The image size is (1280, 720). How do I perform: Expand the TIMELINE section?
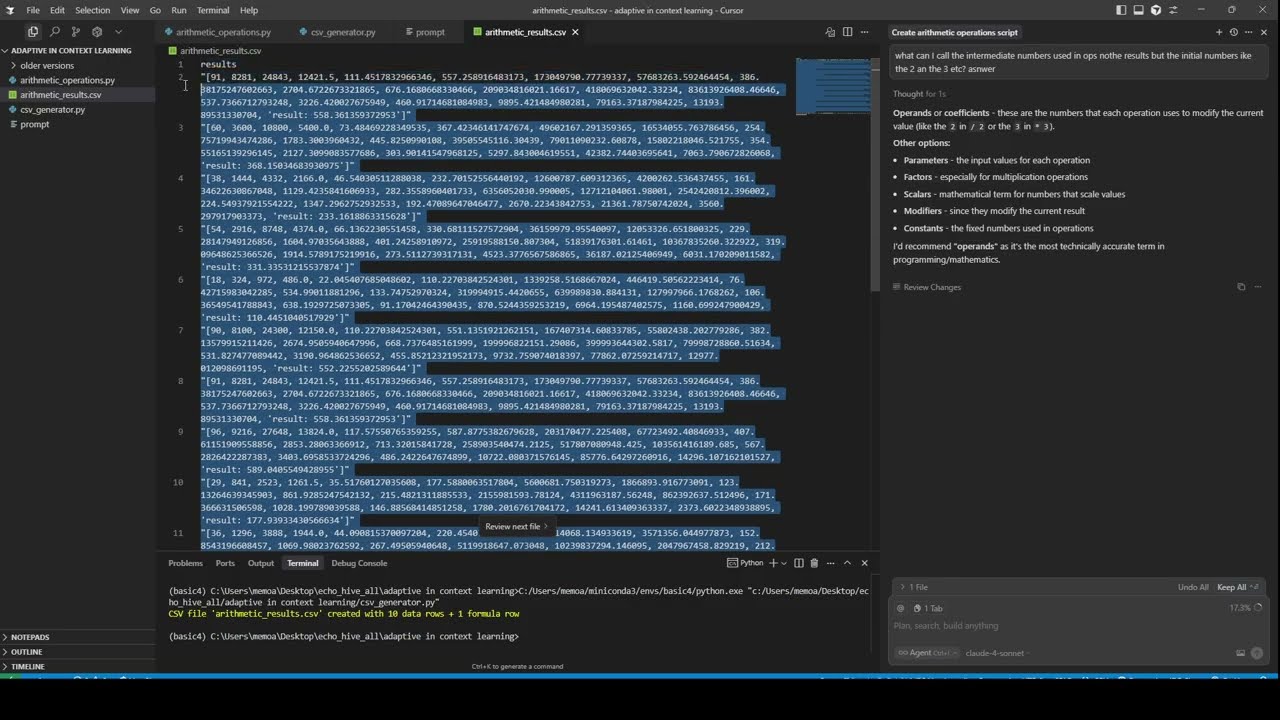(77, 666)
